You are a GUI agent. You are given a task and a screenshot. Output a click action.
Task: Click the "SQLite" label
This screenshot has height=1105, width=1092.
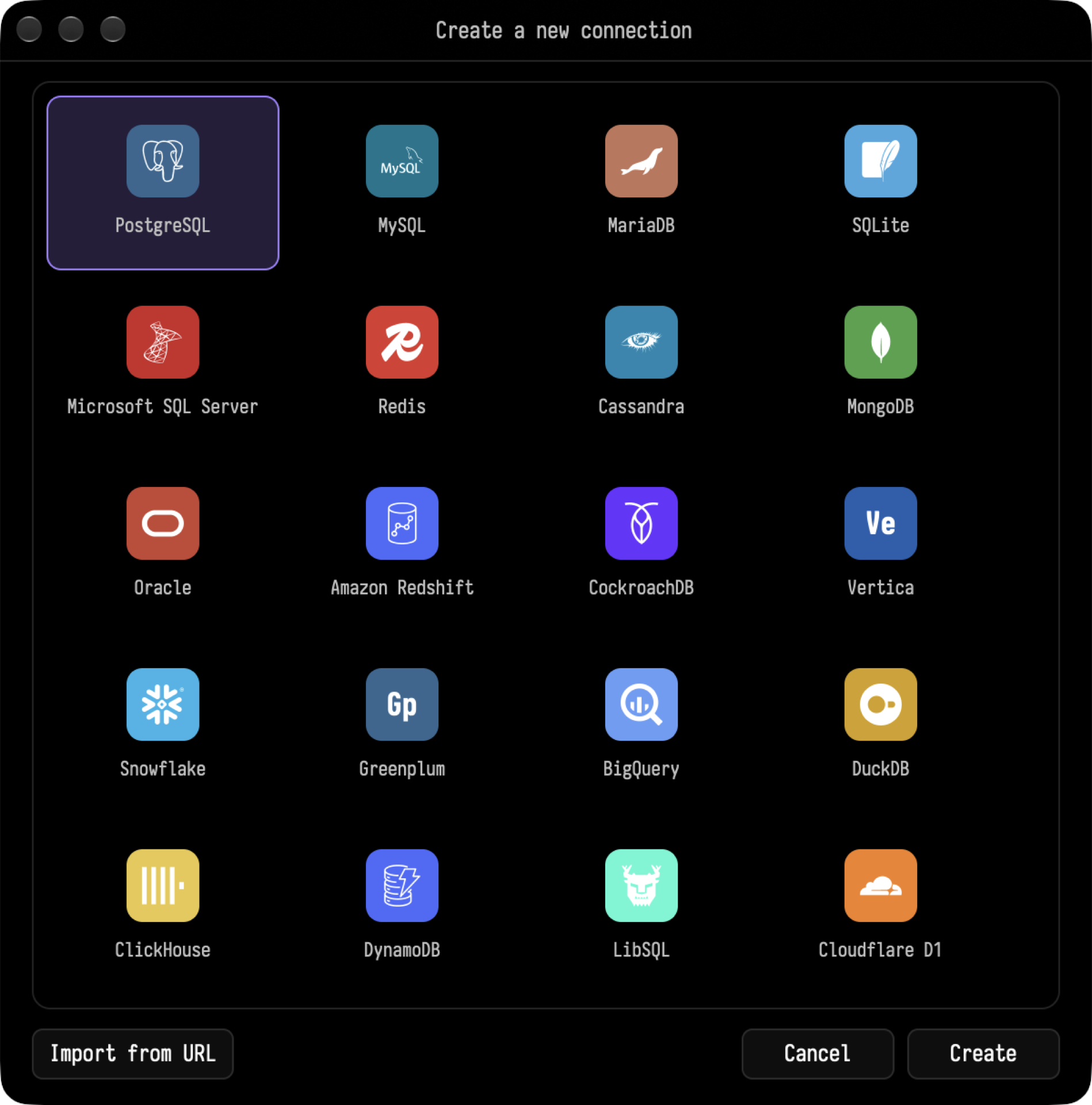tap(881, 226)
